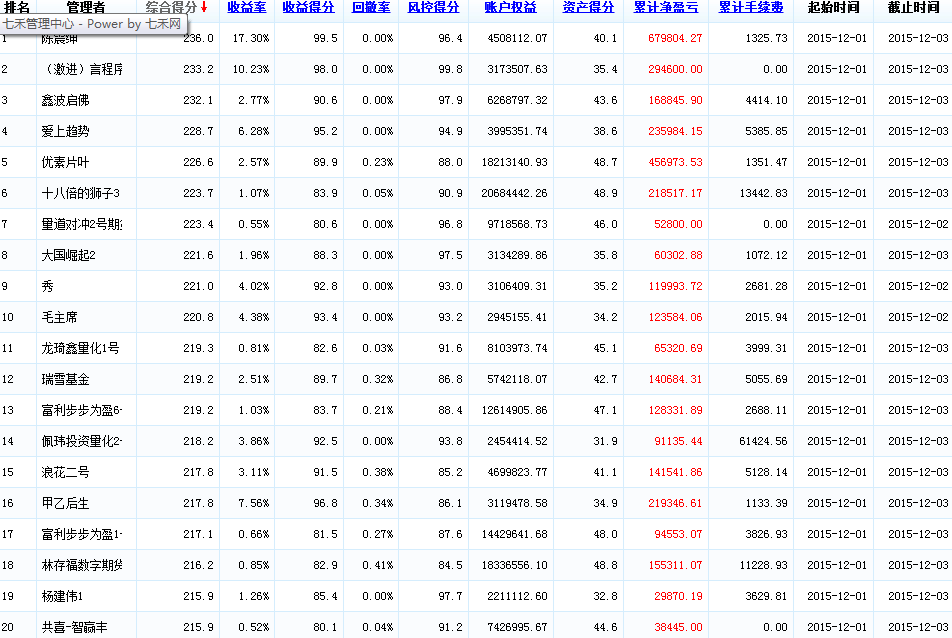Sort by the 累计手续费 column header
Screen dimensions: 952x638
point(751,7)
